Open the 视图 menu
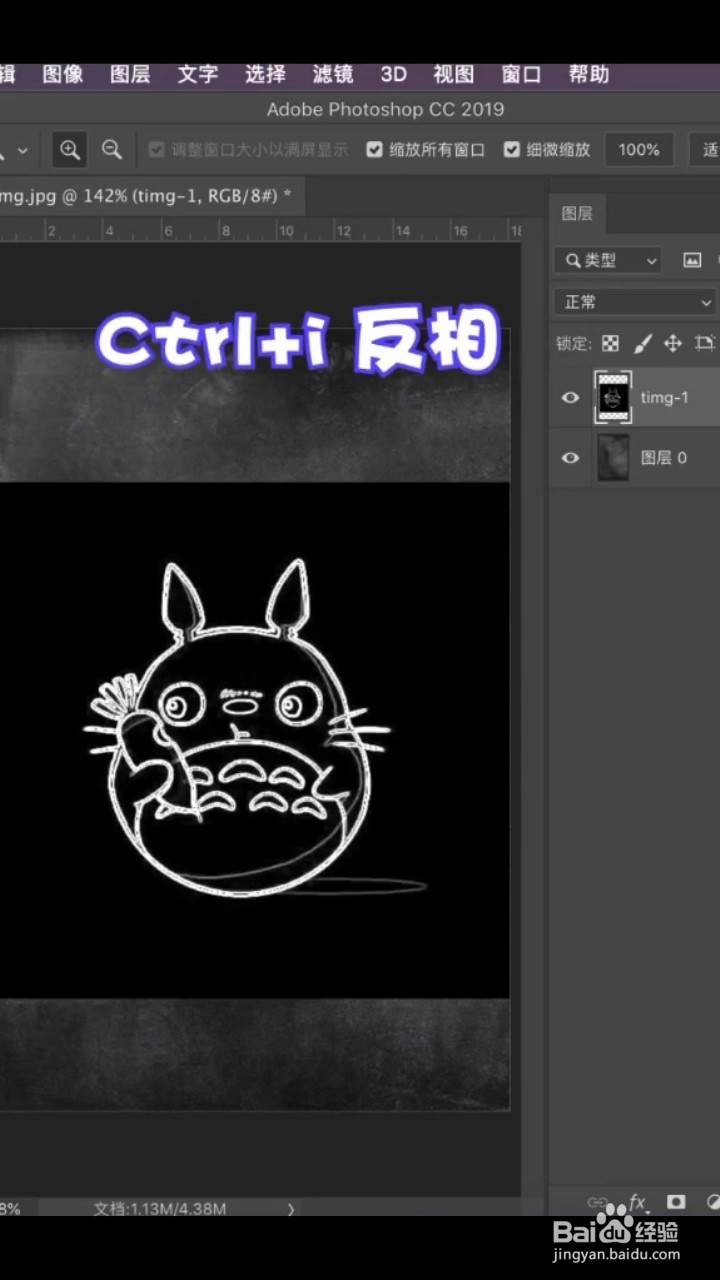 454,74
